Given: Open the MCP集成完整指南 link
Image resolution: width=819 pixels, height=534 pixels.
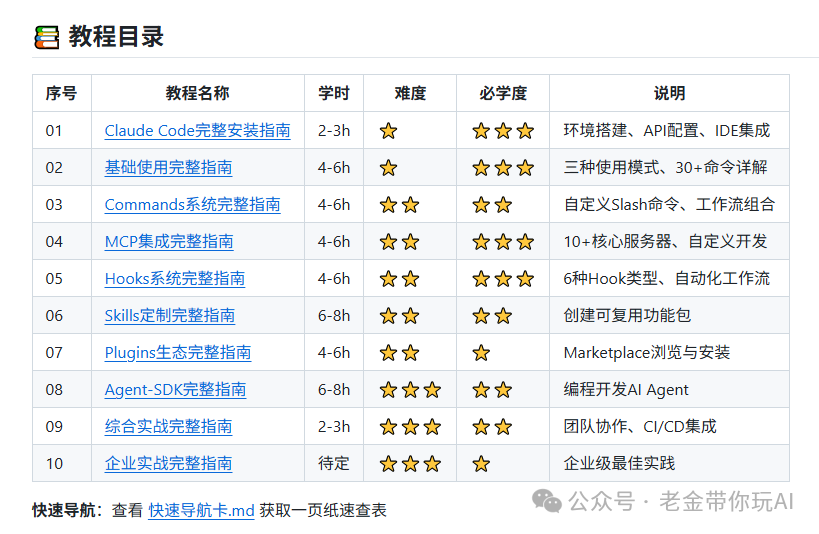Looking at the screenshot, I should point(169,242).
